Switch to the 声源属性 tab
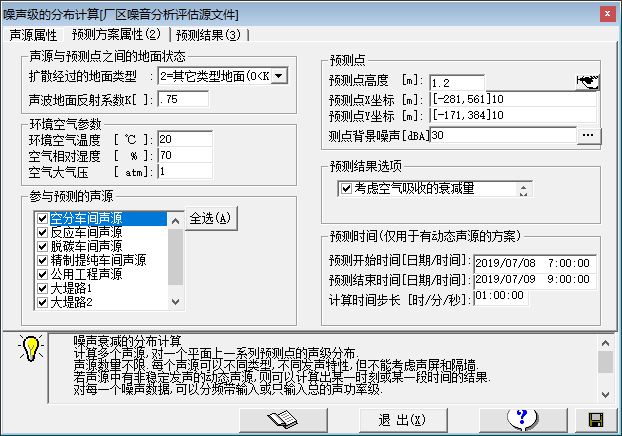 pos(33,35)
